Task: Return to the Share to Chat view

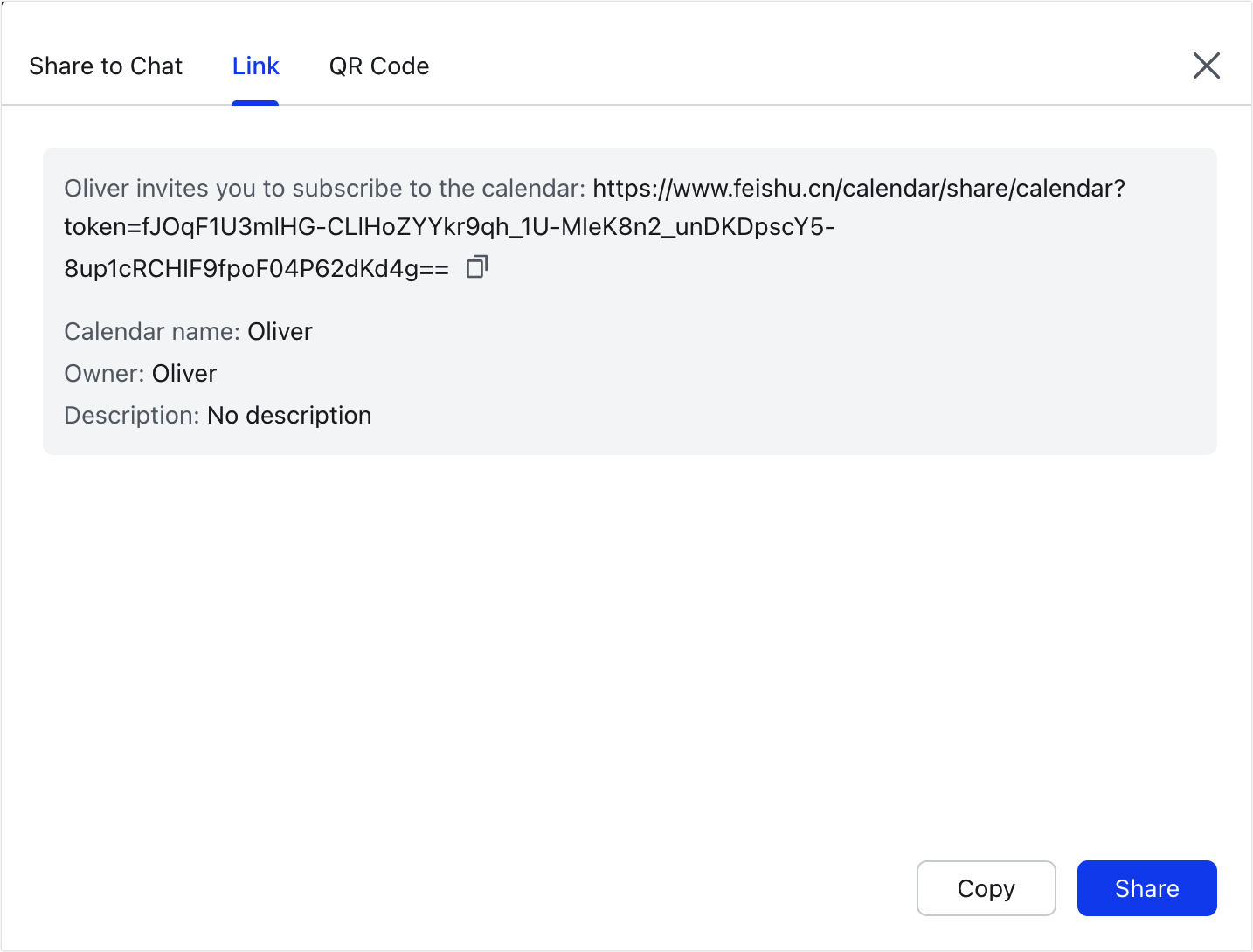Action: point(106,66)
